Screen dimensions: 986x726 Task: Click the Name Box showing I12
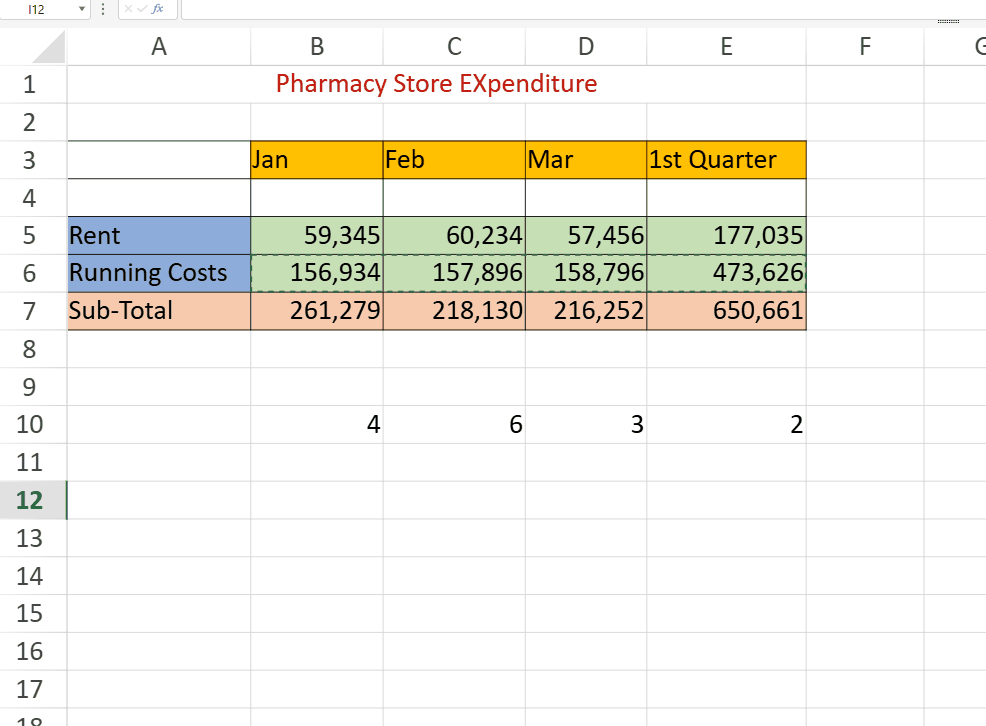36,9
